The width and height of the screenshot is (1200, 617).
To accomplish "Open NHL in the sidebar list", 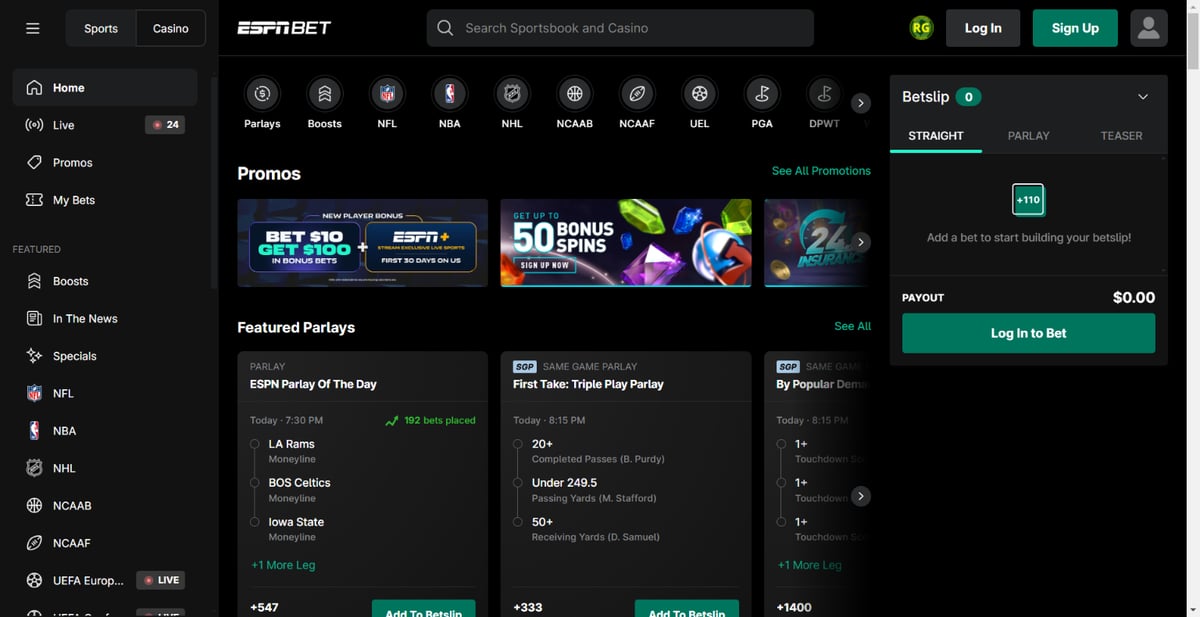I will click(x=105, y=468).
